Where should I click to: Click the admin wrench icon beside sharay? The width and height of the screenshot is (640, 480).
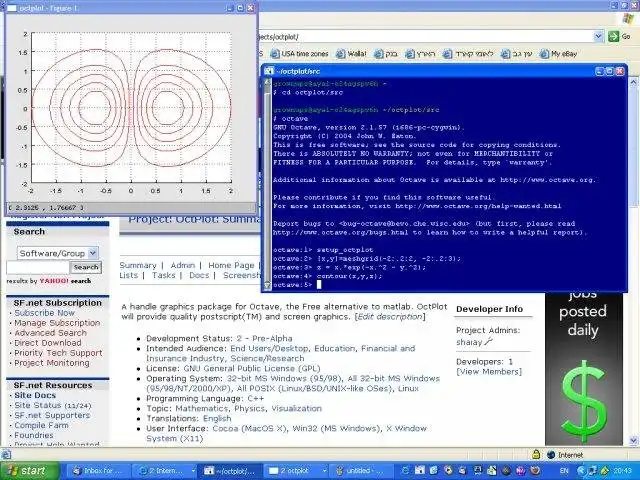point(489,341)
